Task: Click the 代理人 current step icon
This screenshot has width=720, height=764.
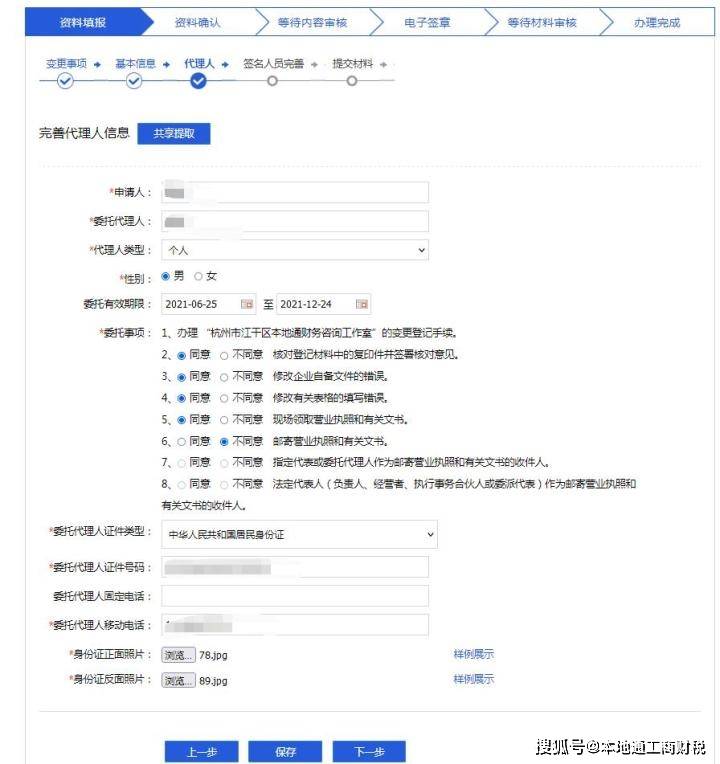Action: (198, 82)
